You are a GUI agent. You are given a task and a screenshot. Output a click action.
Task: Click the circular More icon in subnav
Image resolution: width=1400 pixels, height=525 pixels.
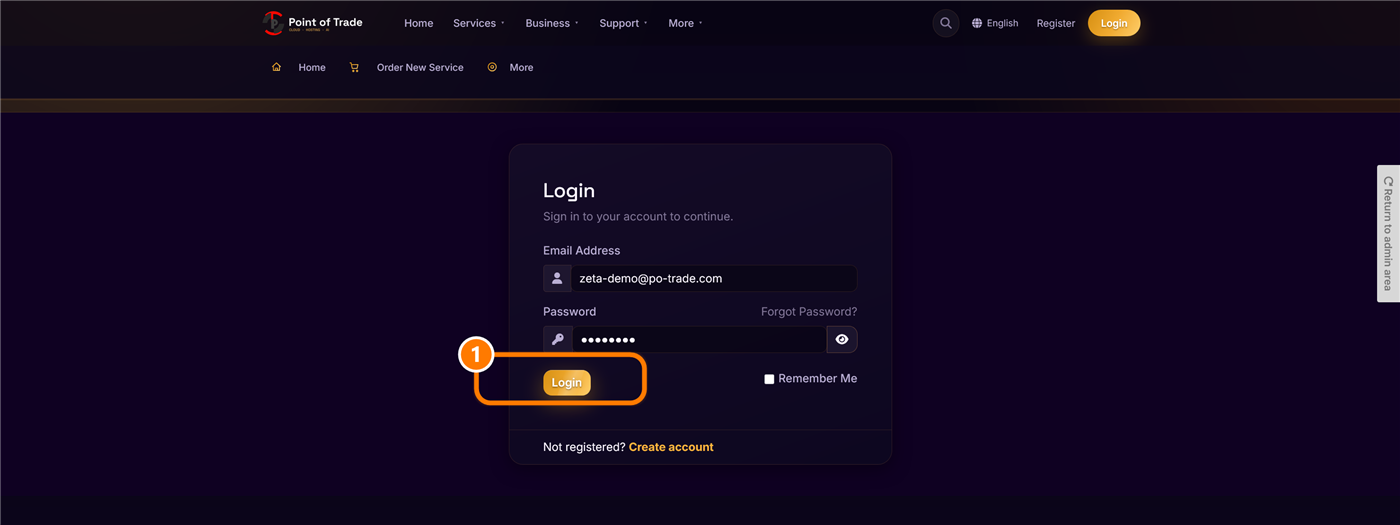coord(492,67)
